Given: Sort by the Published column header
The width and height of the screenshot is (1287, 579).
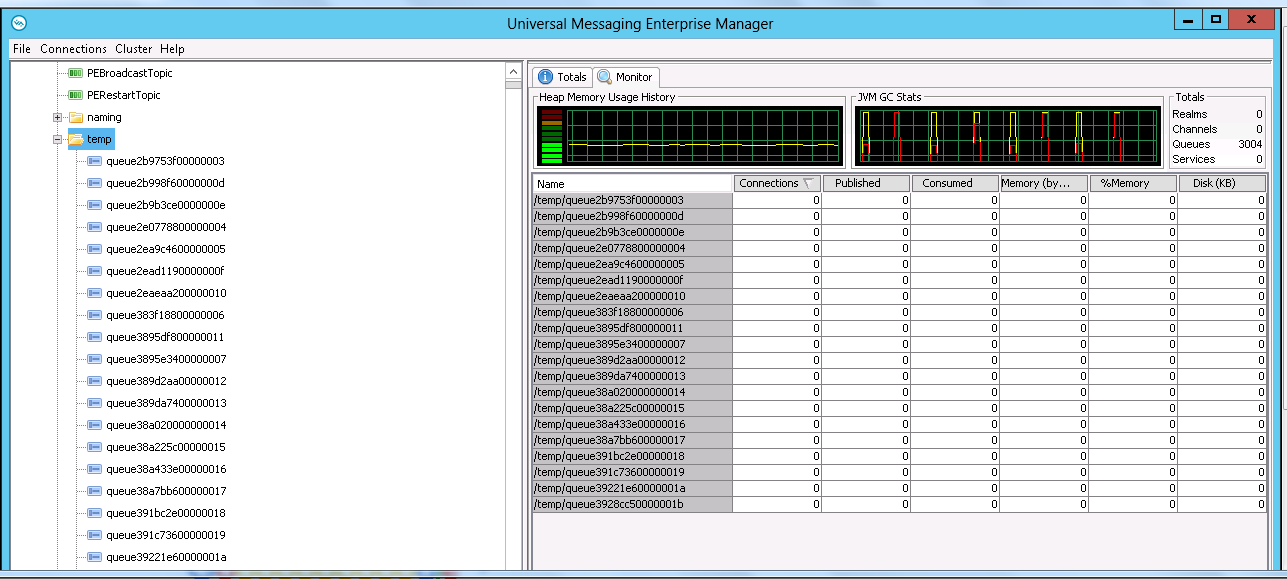Looking at the screenshot, I should (x=866, y=183).
